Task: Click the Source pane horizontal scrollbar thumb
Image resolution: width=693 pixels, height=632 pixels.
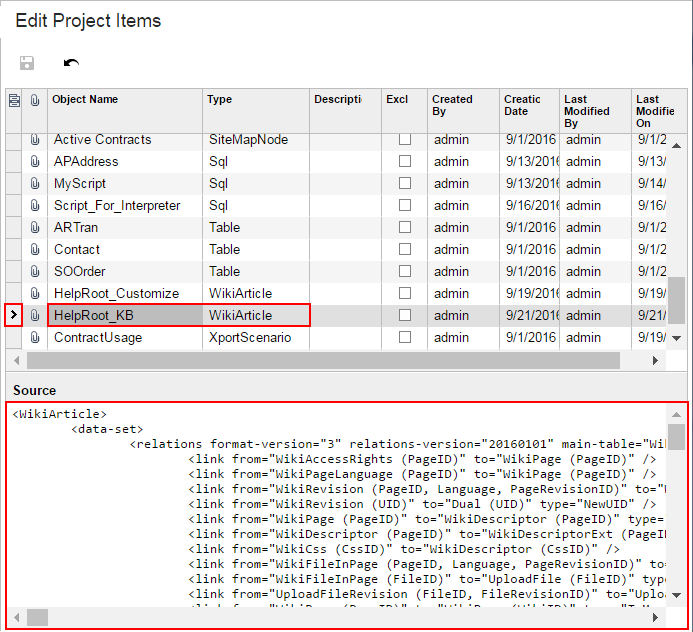Action: coord(37,618)
